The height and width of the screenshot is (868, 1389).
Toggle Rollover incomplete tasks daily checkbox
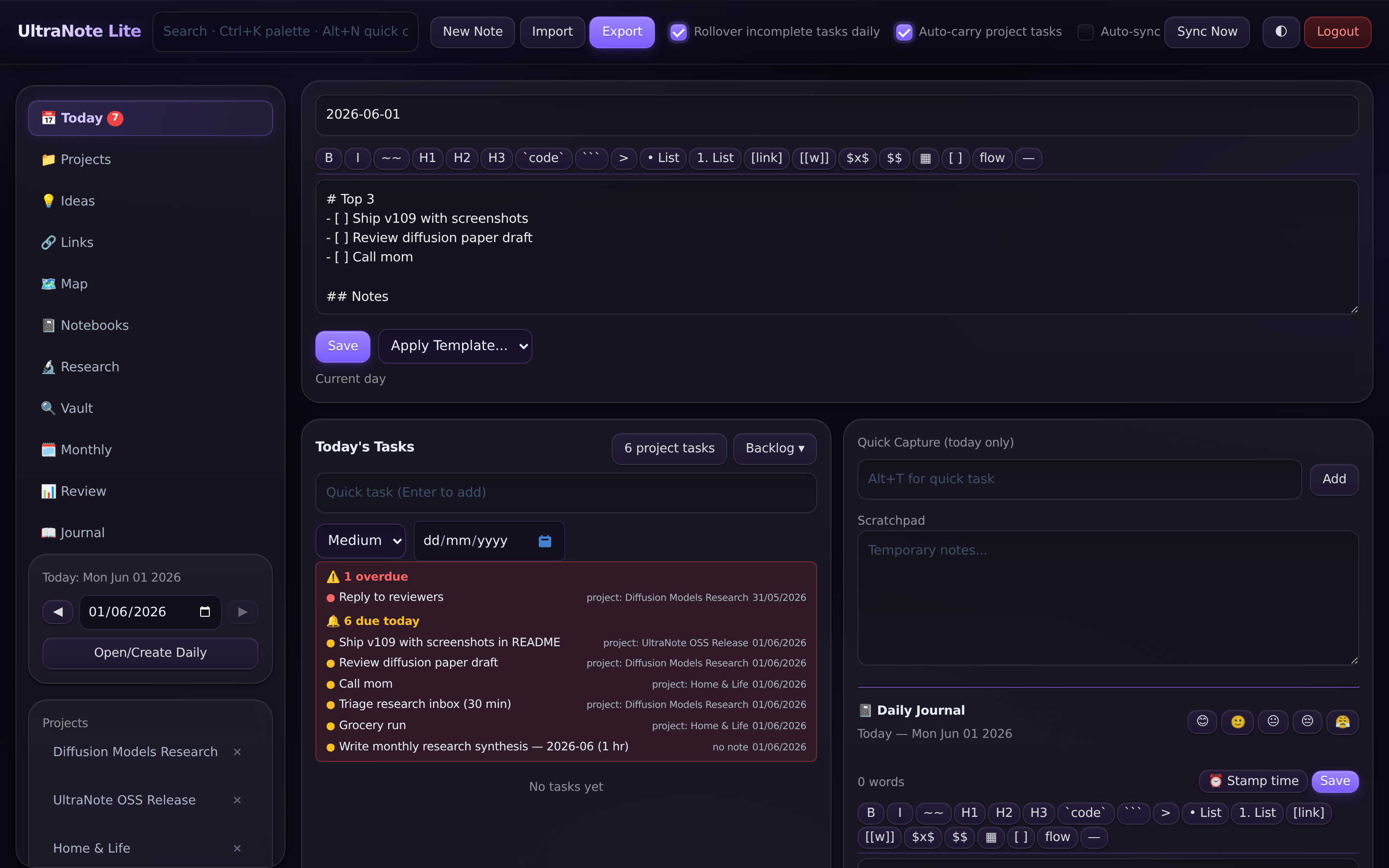point(679,32)
